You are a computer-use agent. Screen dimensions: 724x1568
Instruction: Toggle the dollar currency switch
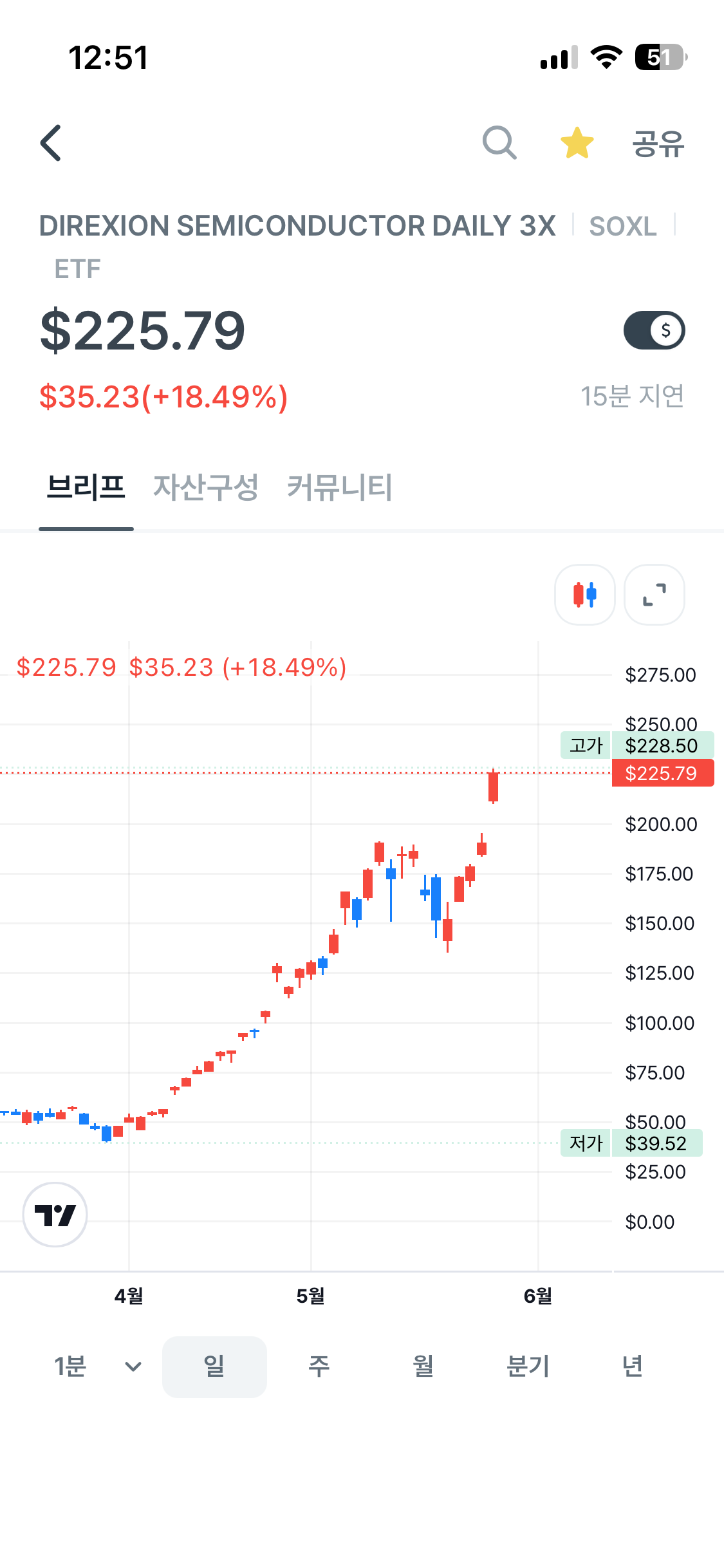click(x=654, y=330)
